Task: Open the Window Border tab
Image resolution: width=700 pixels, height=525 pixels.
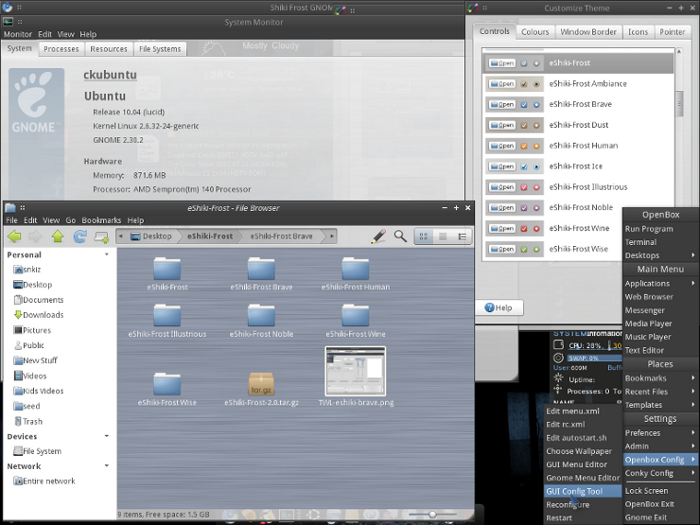Action: 588,32
